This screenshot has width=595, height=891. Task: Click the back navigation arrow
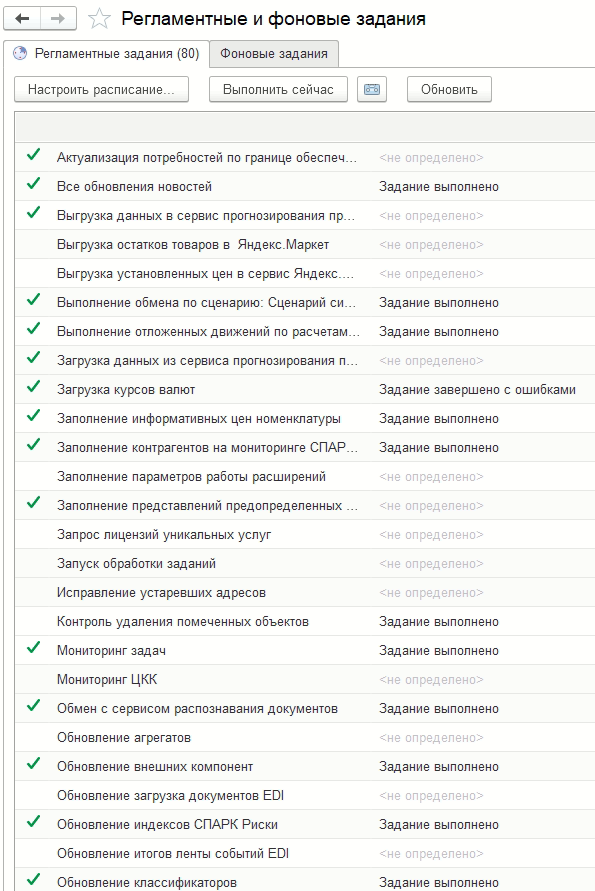point(22,19)
